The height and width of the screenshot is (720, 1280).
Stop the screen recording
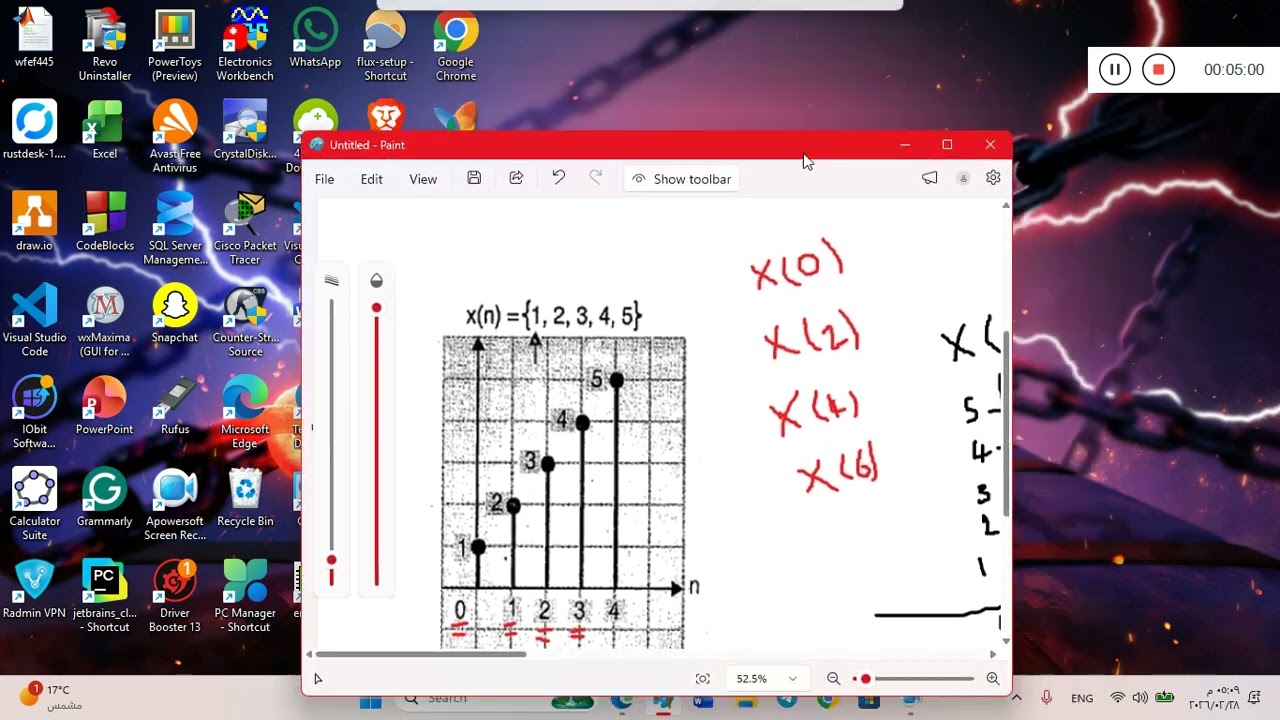pos(1158,70)
